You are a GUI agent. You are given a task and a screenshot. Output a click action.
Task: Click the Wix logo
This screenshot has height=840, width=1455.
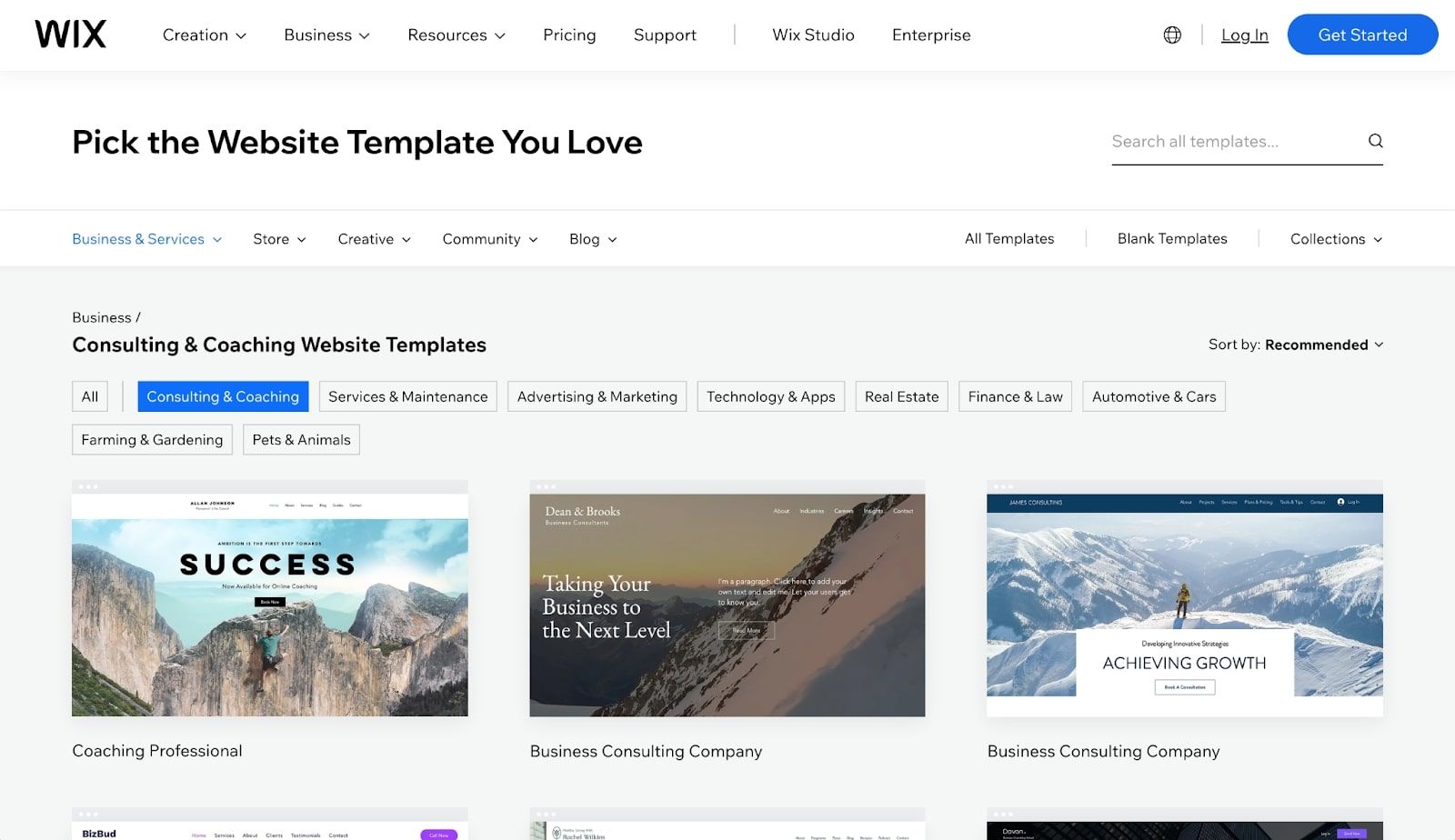tap(71, 35)
